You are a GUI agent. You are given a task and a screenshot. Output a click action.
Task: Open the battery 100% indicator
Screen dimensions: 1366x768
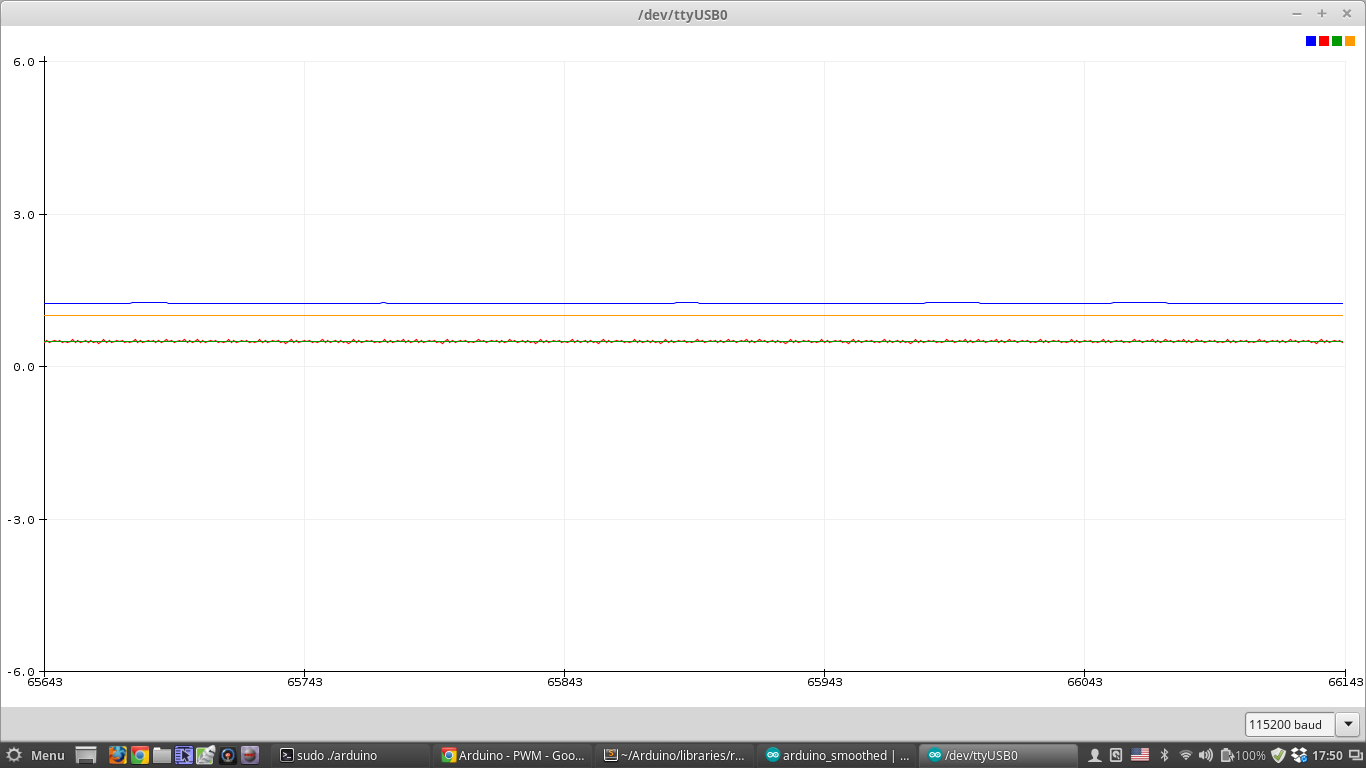coord(1244,755)
